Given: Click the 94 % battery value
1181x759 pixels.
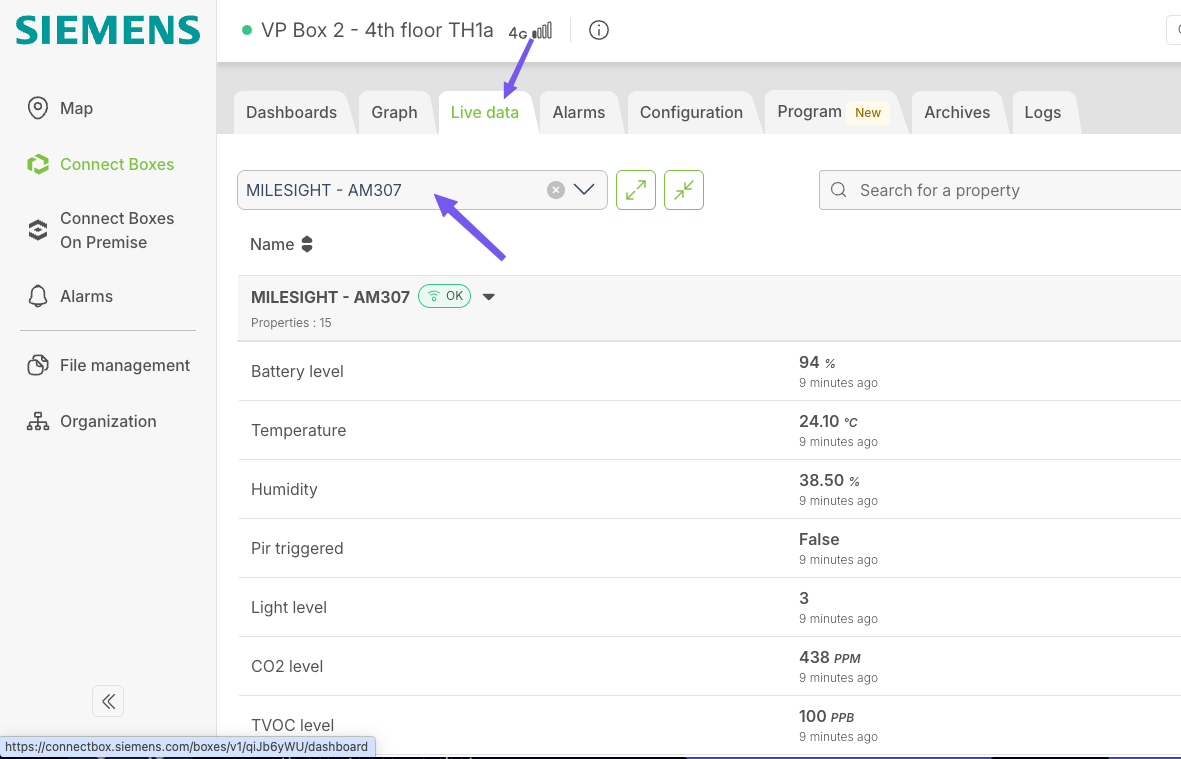Looking at the screenshot, I should click(x=816, y=363).
